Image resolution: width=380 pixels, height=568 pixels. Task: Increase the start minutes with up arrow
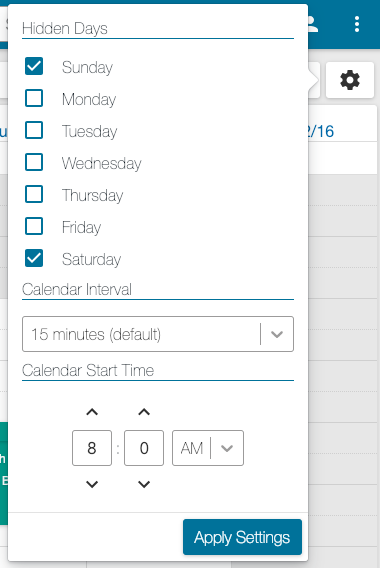144,412
